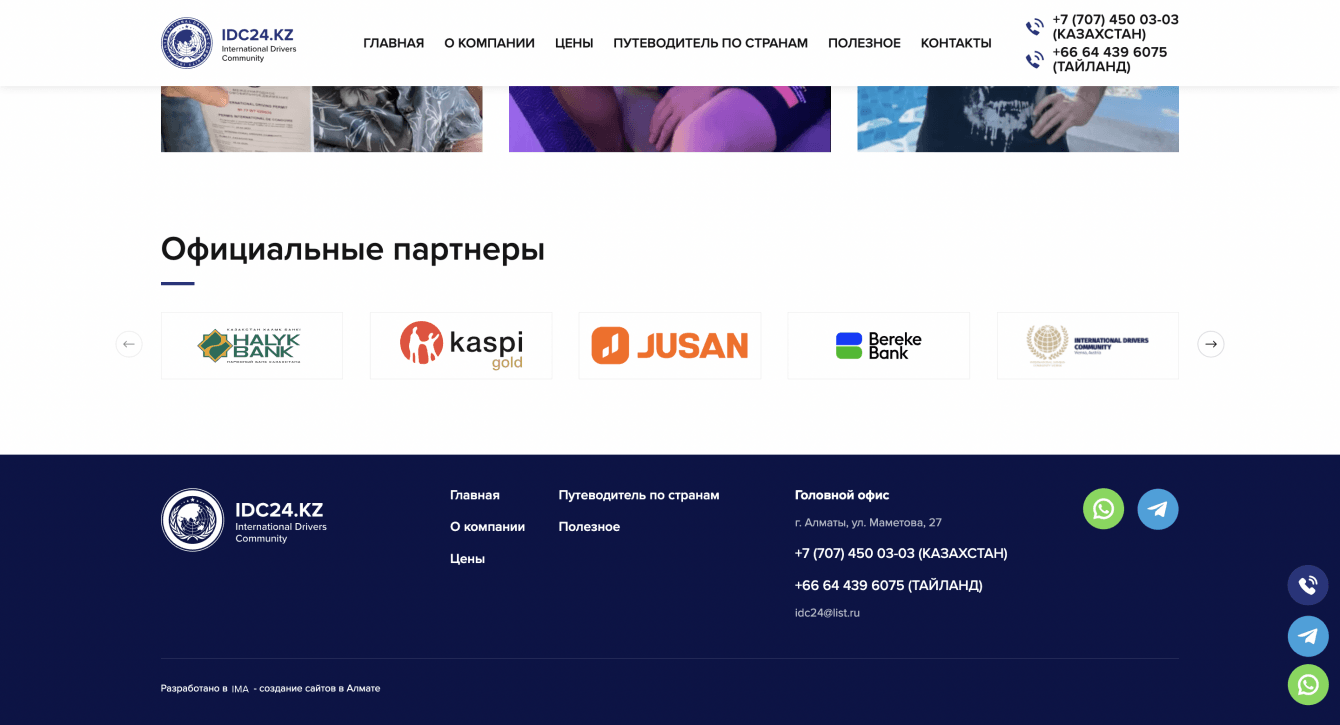The image size is (1340, 725).
Task: Open Telegram via blue footer icon
Action: [1158, 509]
